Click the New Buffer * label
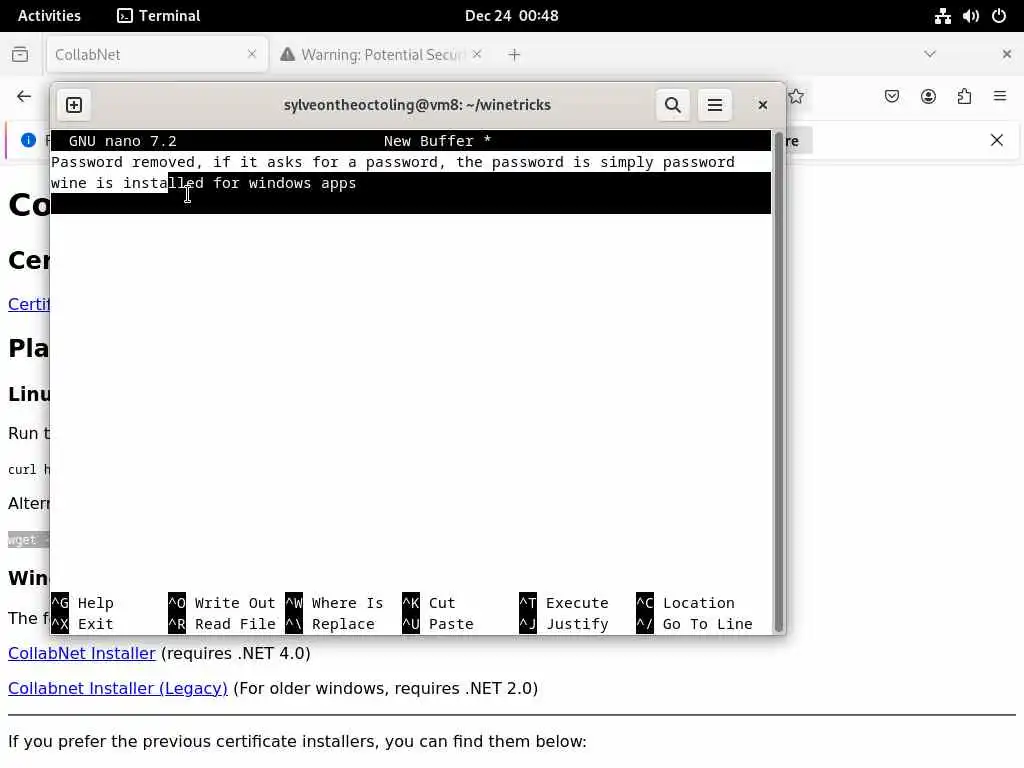Image resolution: width=1024 pixels, height=768 pixels. click(437, 141)
